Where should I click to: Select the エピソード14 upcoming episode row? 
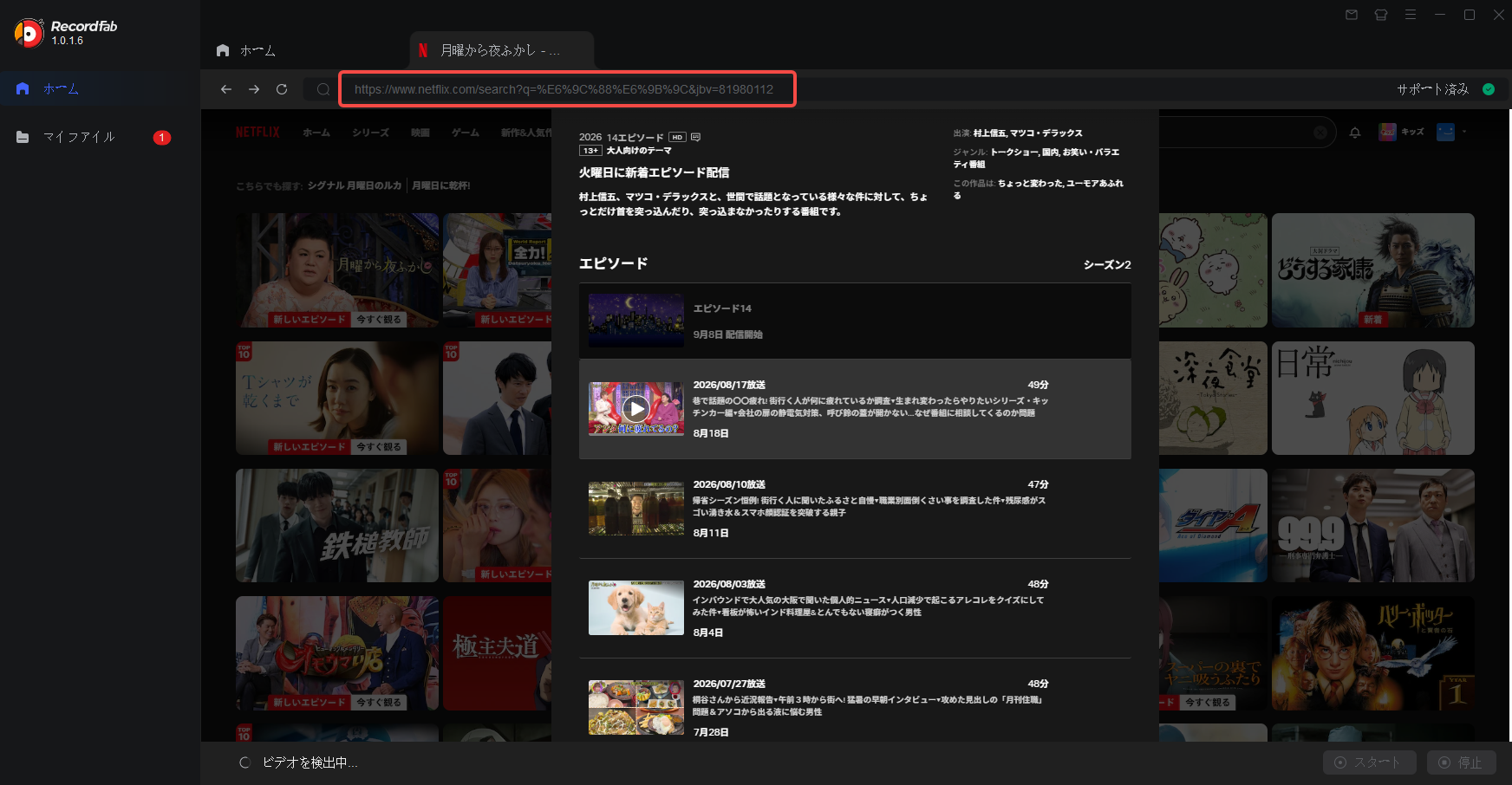[855, 321]
